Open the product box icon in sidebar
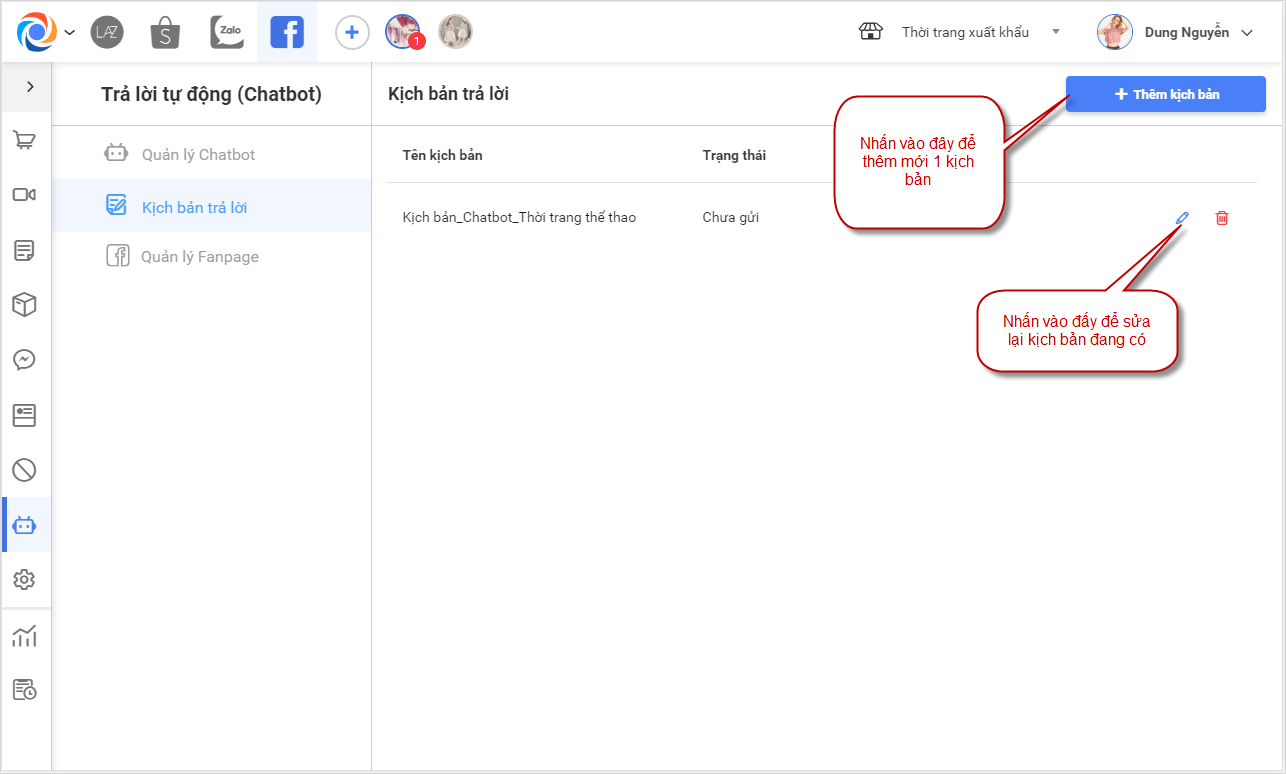 coord(24,305)
